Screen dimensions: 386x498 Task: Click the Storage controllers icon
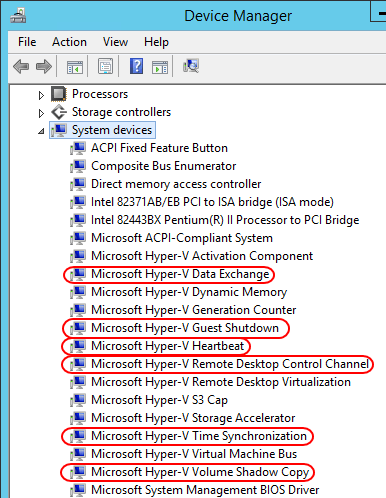(x=59, y=112)
